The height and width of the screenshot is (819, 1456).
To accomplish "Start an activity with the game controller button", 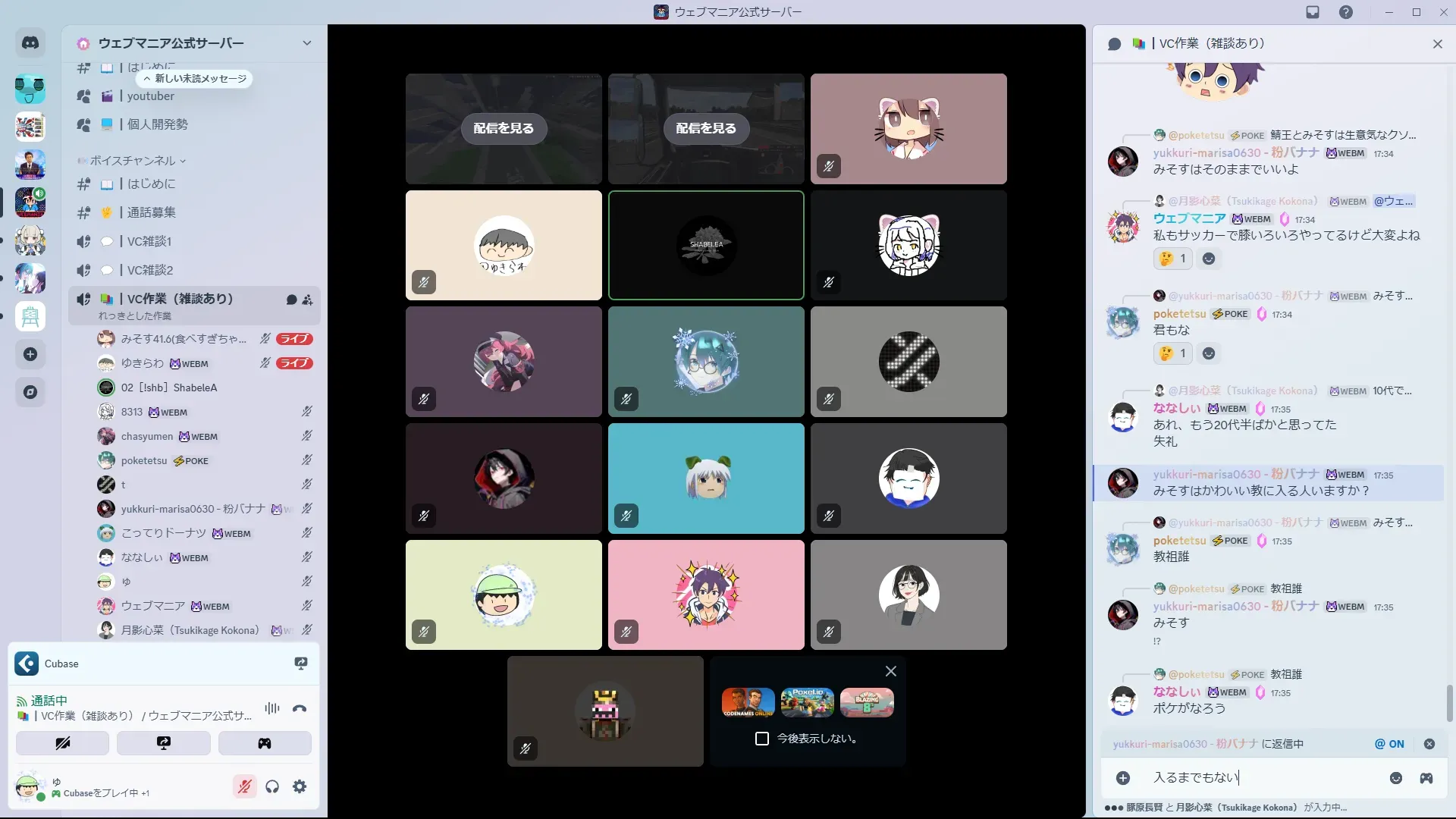I will (x=265, y=743).
